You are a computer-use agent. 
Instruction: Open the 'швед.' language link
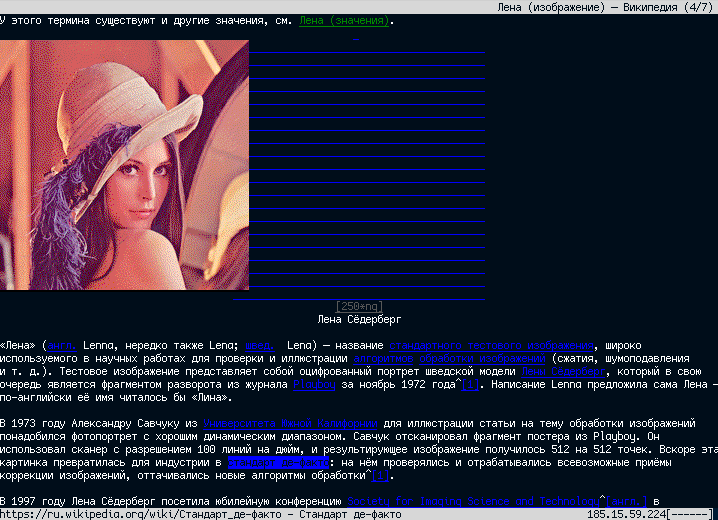(260, 346)
